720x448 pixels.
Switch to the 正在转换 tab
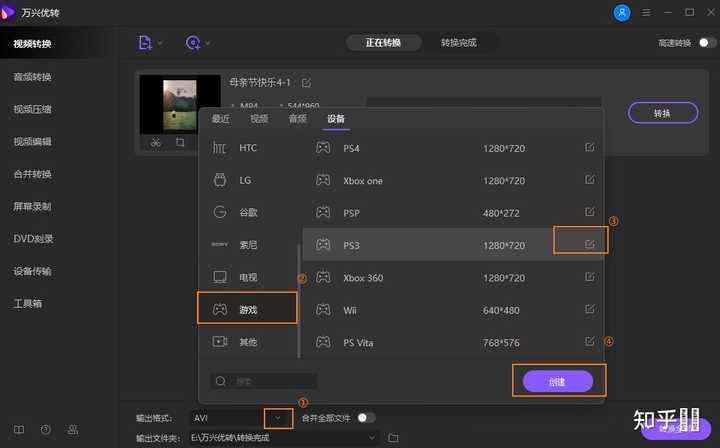[383, 43]
